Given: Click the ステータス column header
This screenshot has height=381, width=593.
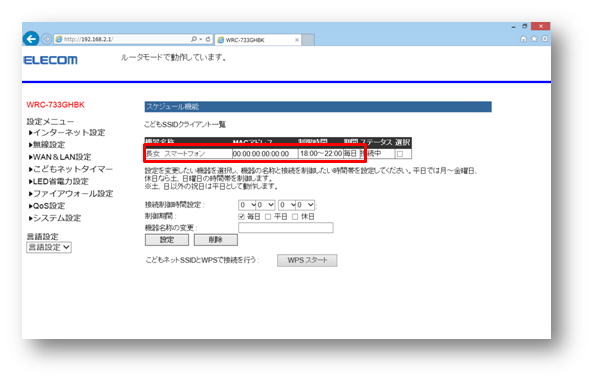Looking at the screenshot, I should [x=376, y=142].
